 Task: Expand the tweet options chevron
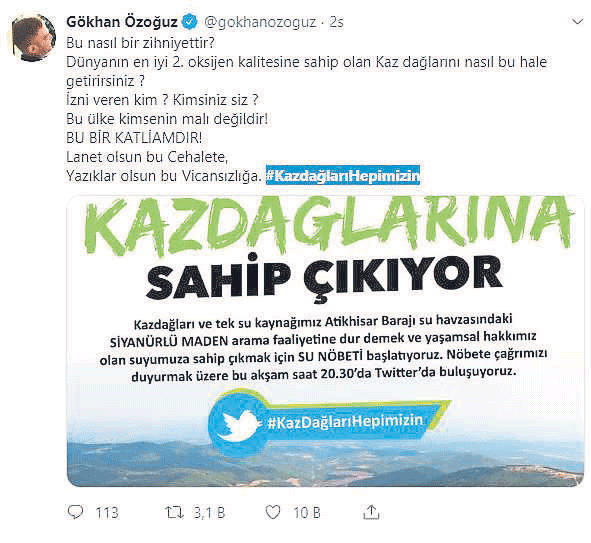(x=577, y=22)
